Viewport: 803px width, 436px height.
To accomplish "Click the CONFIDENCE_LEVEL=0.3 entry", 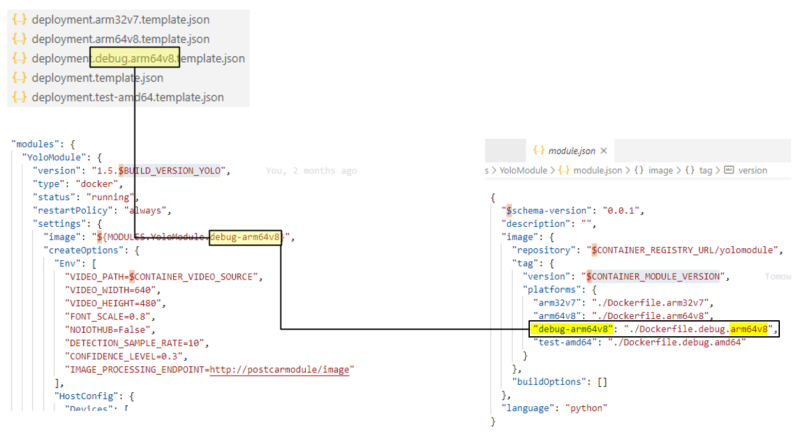I will [125, 357].
